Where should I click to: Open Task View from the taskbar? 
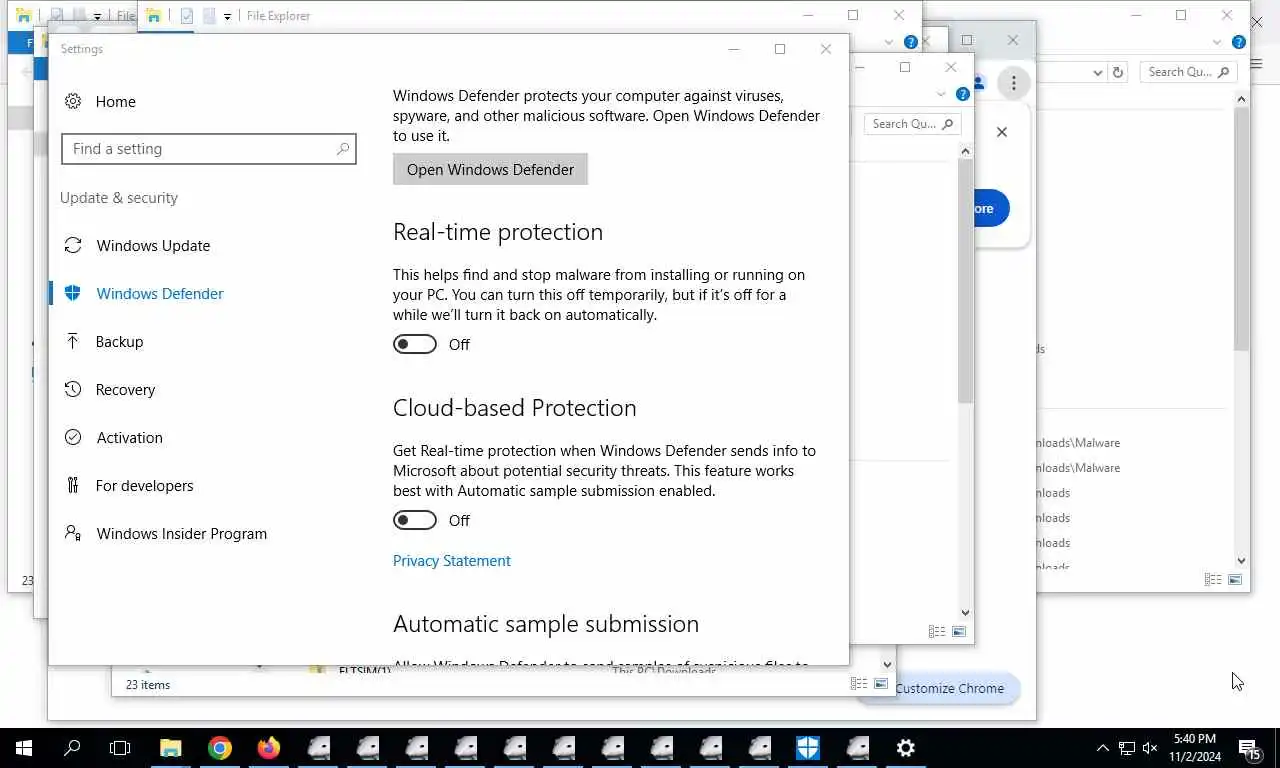tap(120, 748)
